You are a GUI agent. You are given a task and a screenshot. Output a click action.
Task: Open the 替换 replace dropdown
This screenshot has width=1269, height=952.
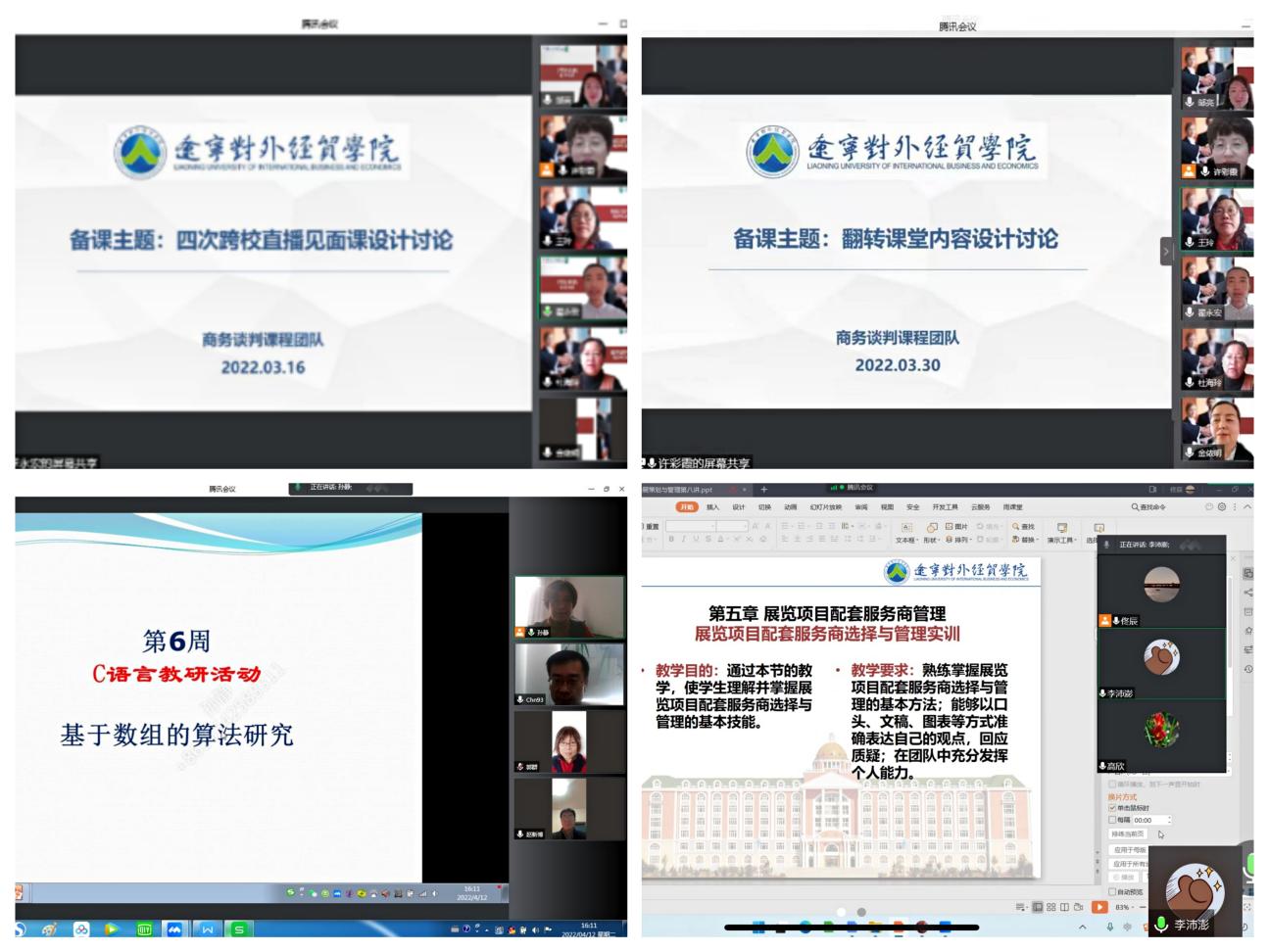coord(1026,541)
